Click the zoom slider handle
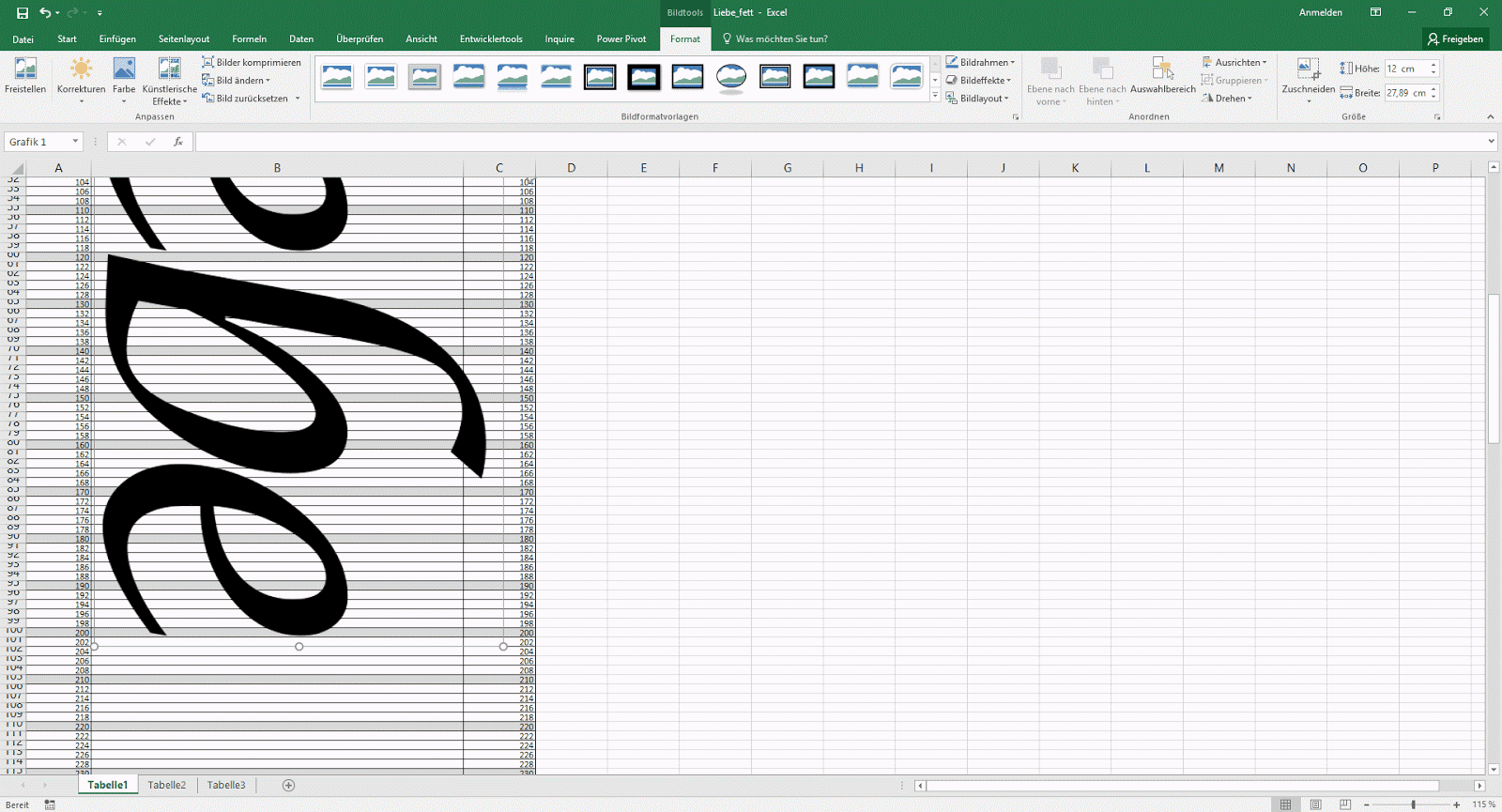 point(1413,804)
